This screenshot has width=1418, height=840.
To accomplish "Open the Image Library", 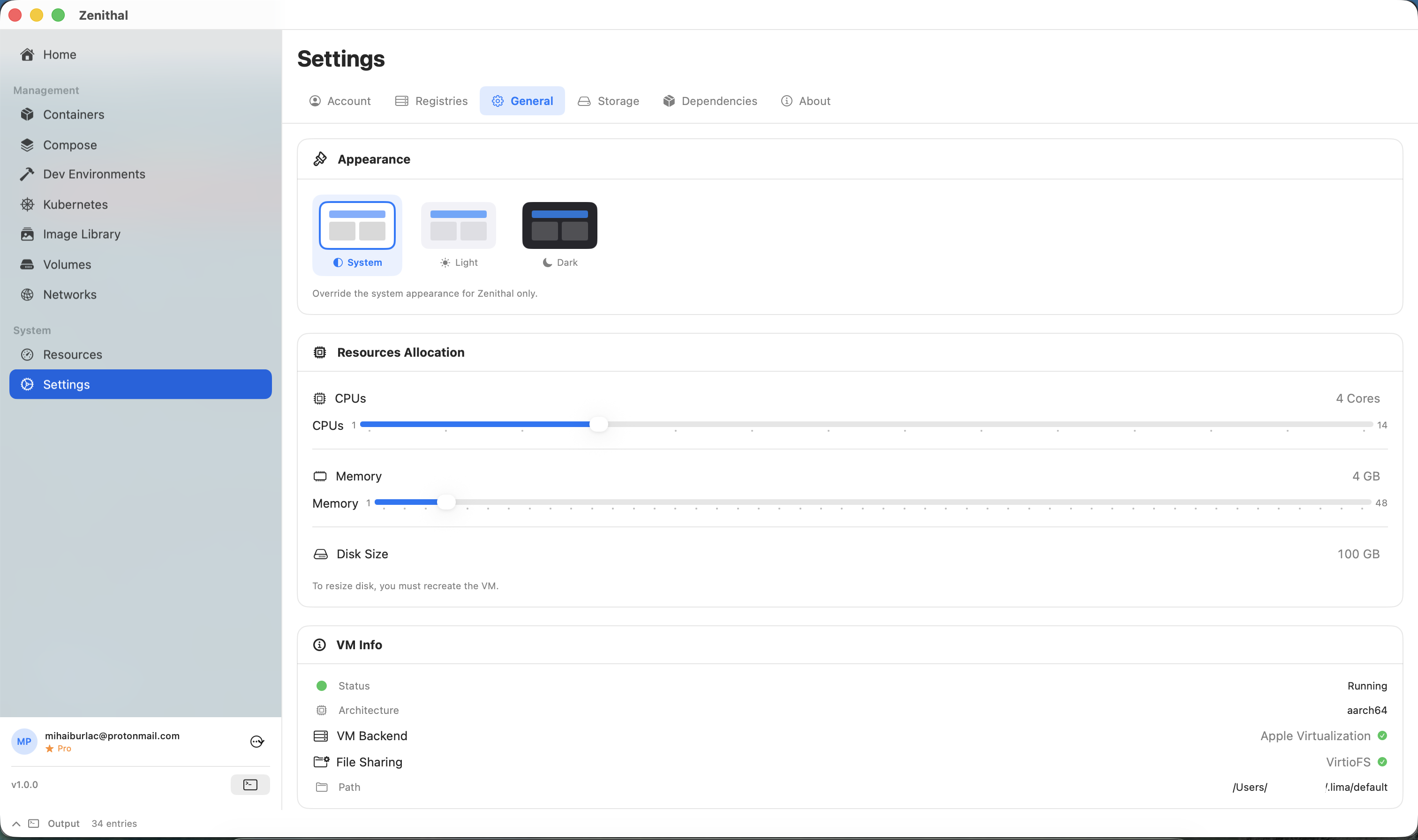I will click(82, 234).
